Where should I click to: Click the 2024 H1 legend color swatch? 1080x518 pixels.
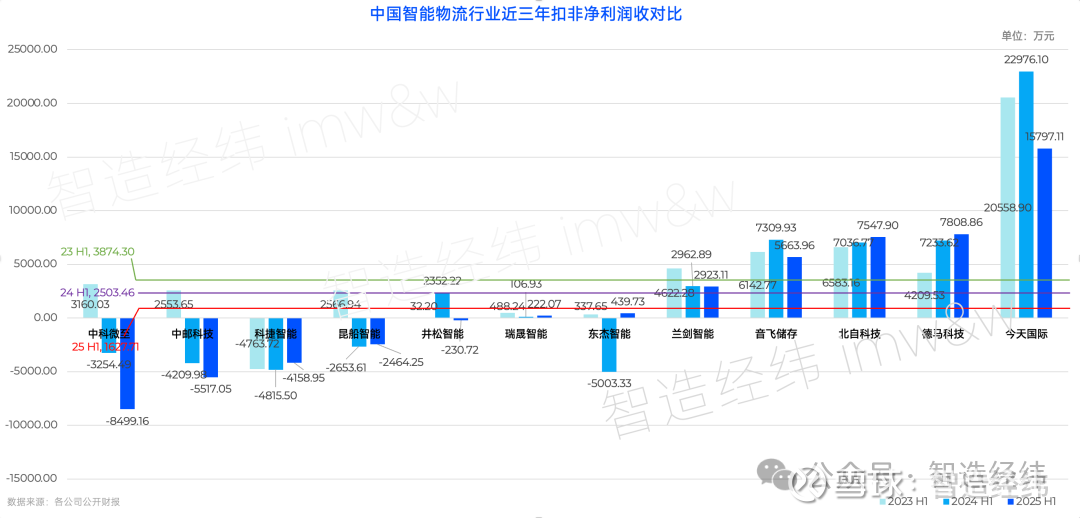tap(946, 501)
